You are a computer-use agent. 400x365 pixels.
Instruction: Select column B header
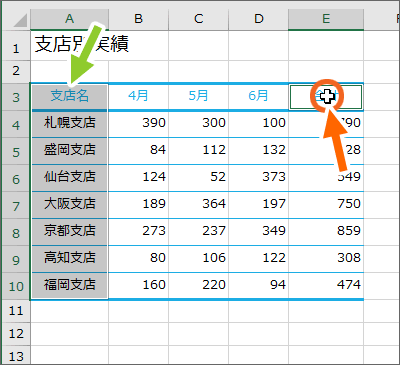[x=138, y=19]
